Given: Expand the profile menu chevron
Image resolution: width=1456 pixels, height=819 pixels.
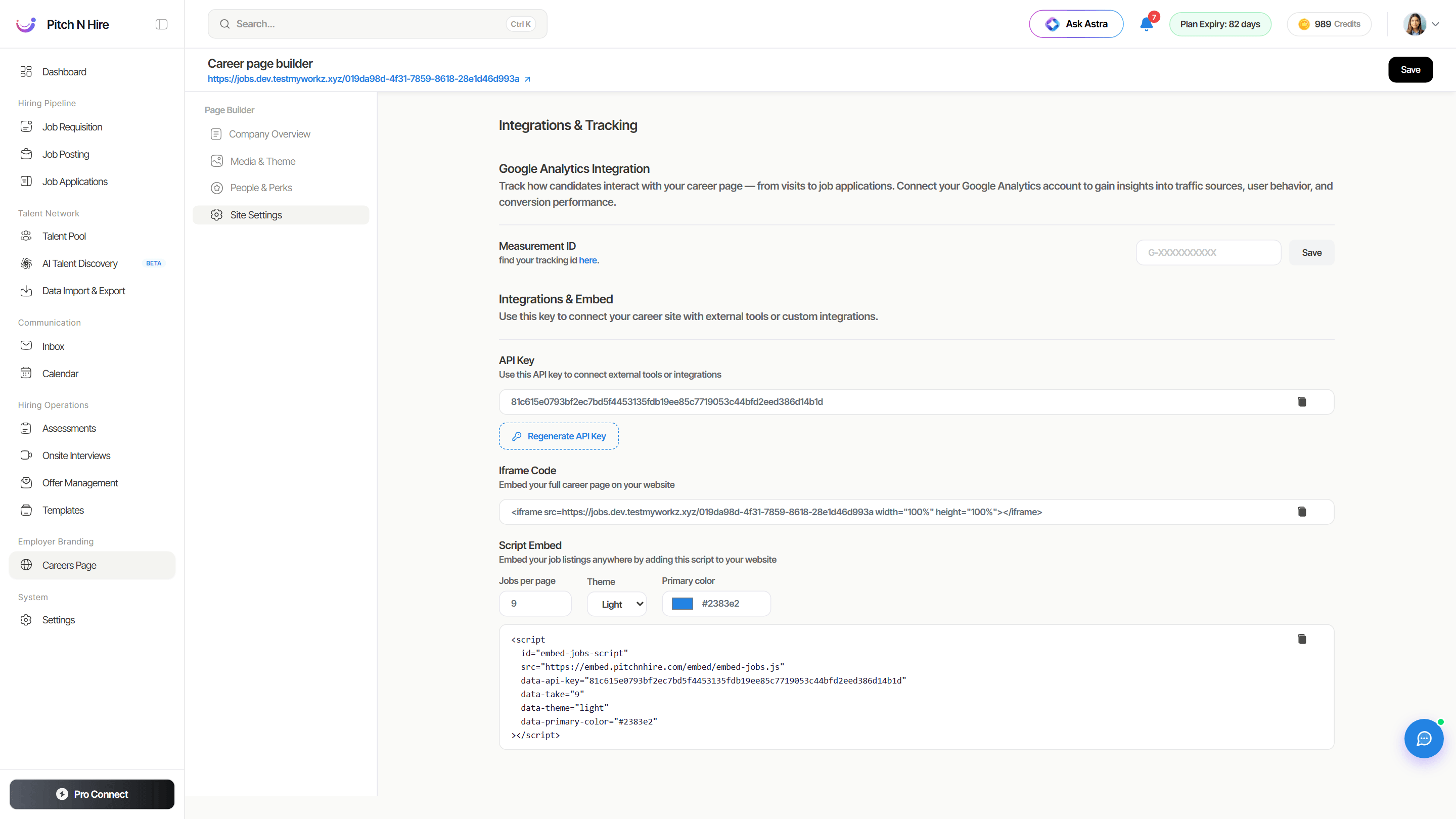Looking at the screenshot, I should click(1435, 24).
